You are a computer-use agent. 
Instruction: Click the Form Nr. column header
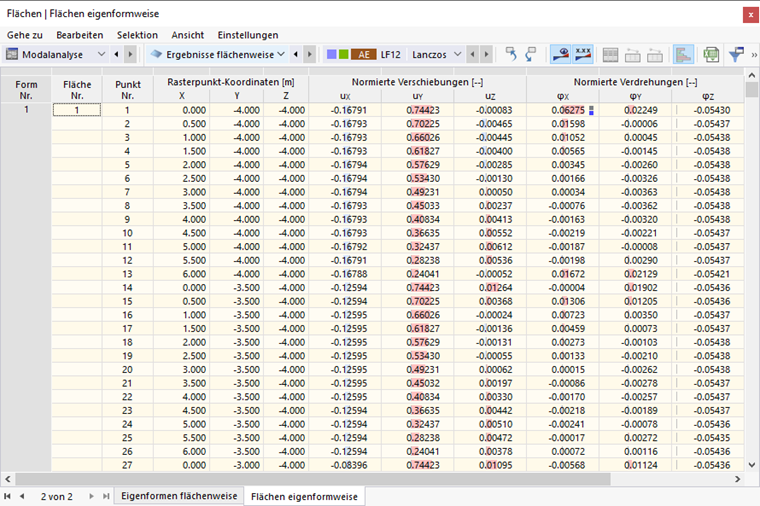pos(26,90)
